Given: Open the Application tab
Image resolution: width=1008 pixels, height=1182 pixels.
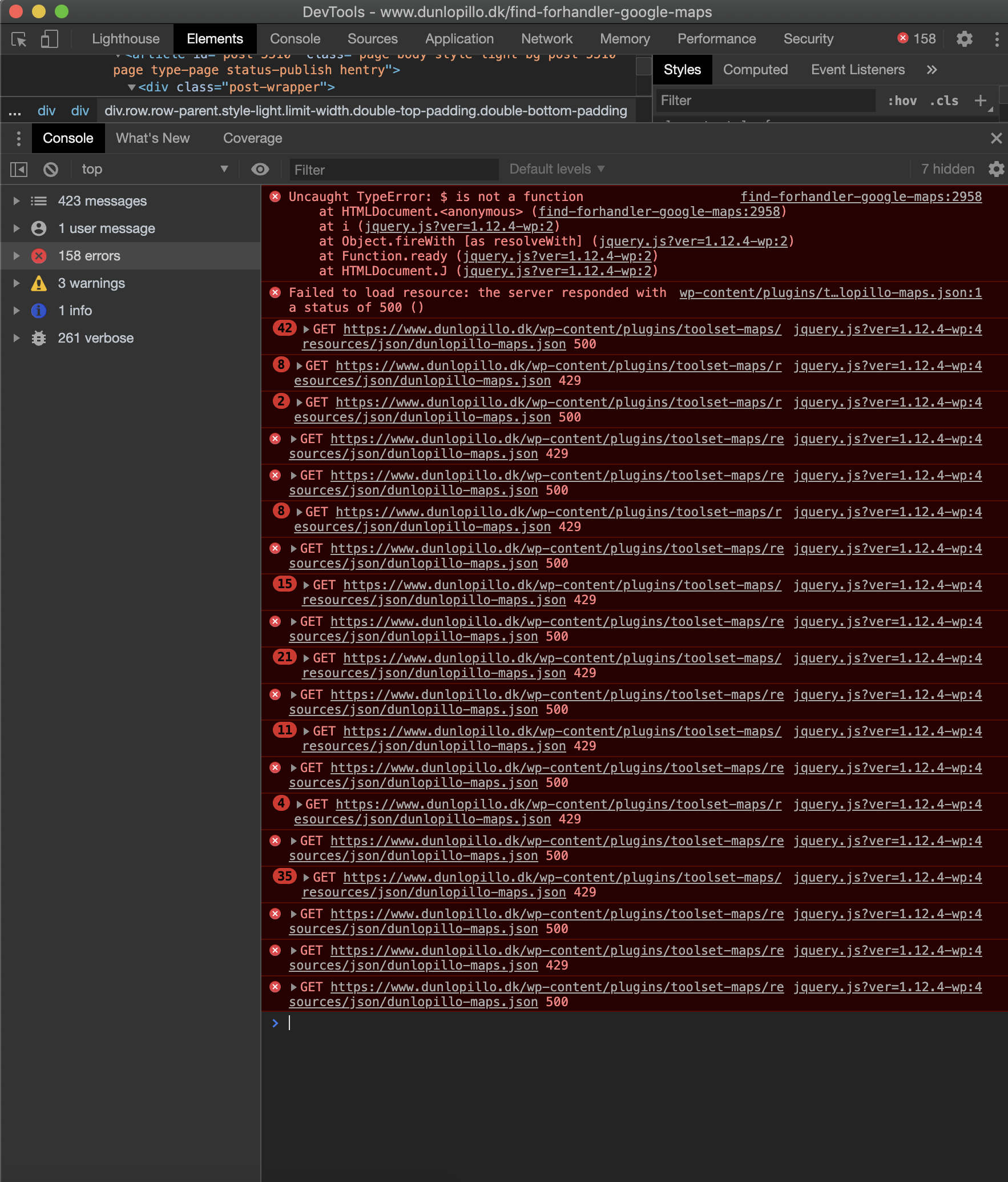Looking at the screenshot, I should pyautogui.click(x=459, y=39).
